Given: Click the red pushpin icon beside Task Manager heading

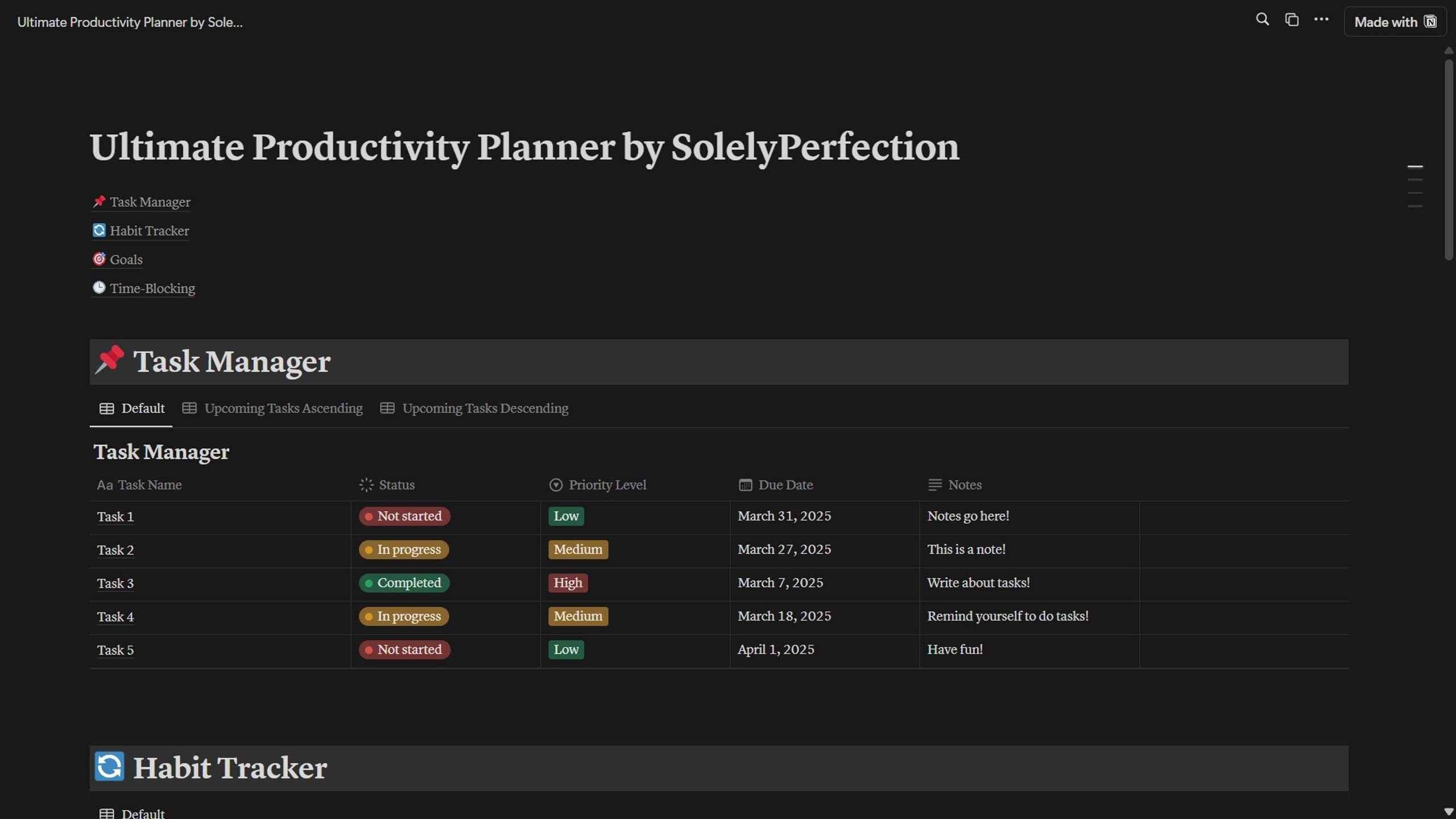Looking at the screenshot, I should pos(109,360).
